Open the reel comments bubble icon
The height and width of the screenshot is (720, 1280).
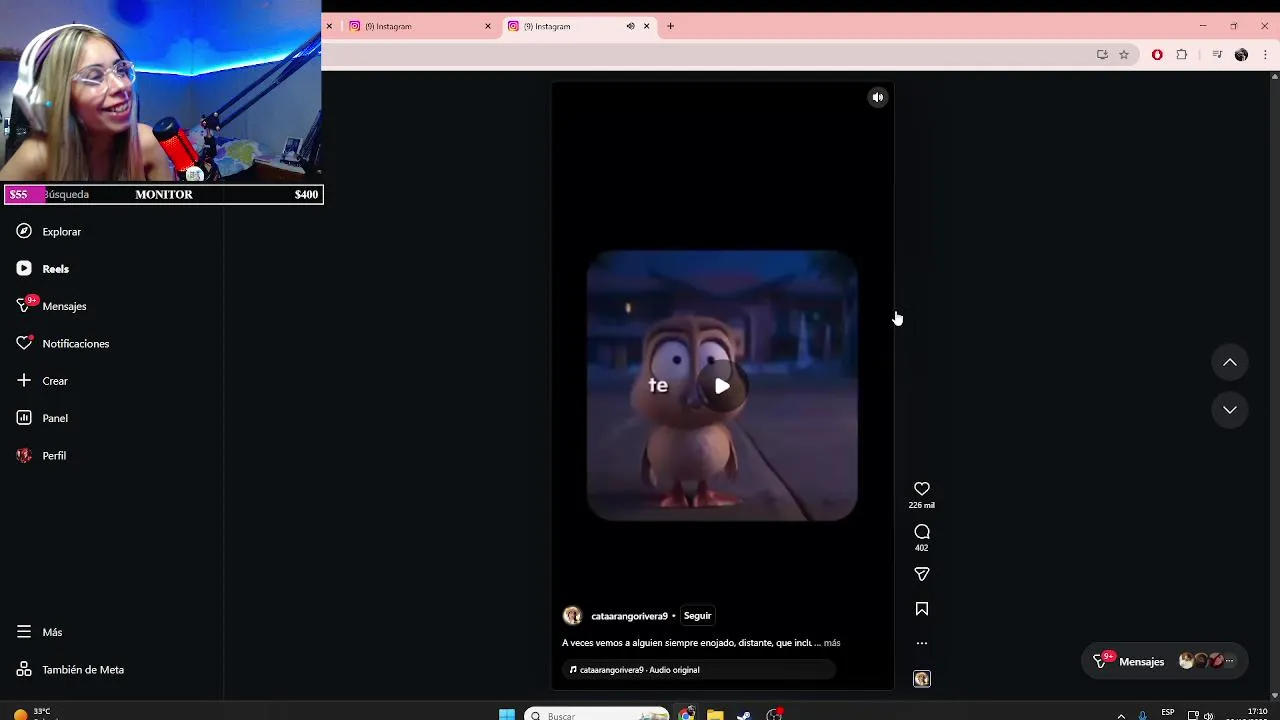(922, 532)
